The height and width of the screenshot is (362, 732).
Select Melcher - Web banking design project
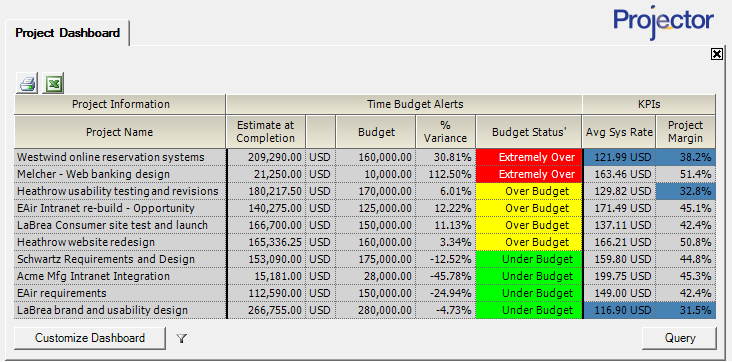point(120,174)
